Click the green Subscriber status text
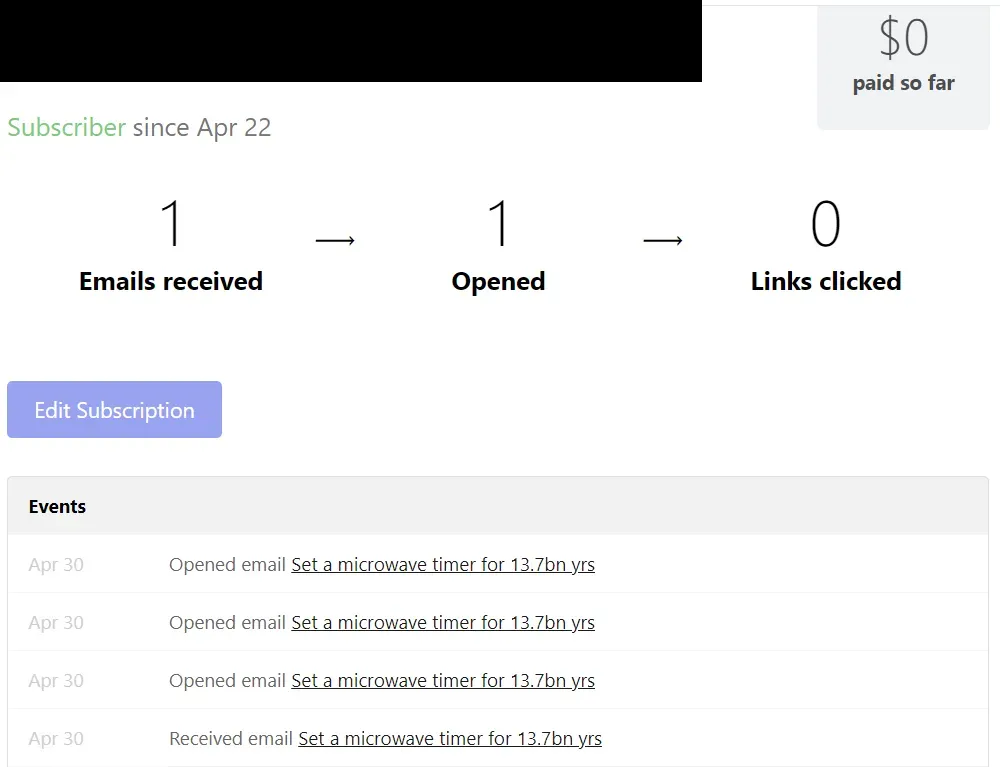The width and height of the screenshot is (1000, 767). click(x=66, y=127)
